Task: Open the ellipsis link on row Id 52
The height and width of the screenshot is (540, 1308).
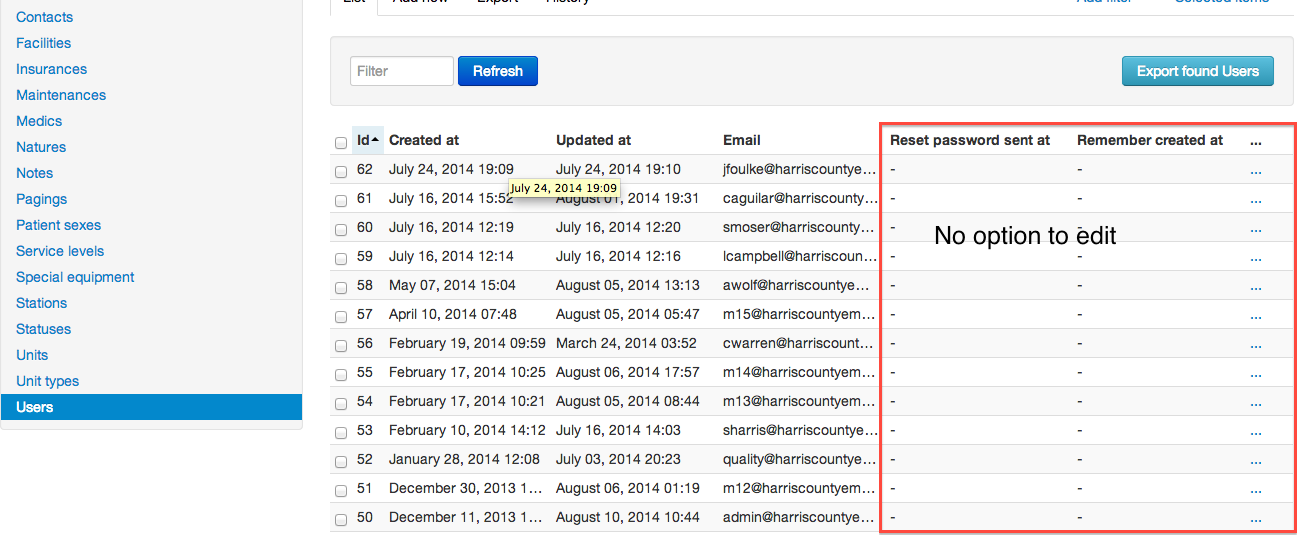Action: [1256, 460]
